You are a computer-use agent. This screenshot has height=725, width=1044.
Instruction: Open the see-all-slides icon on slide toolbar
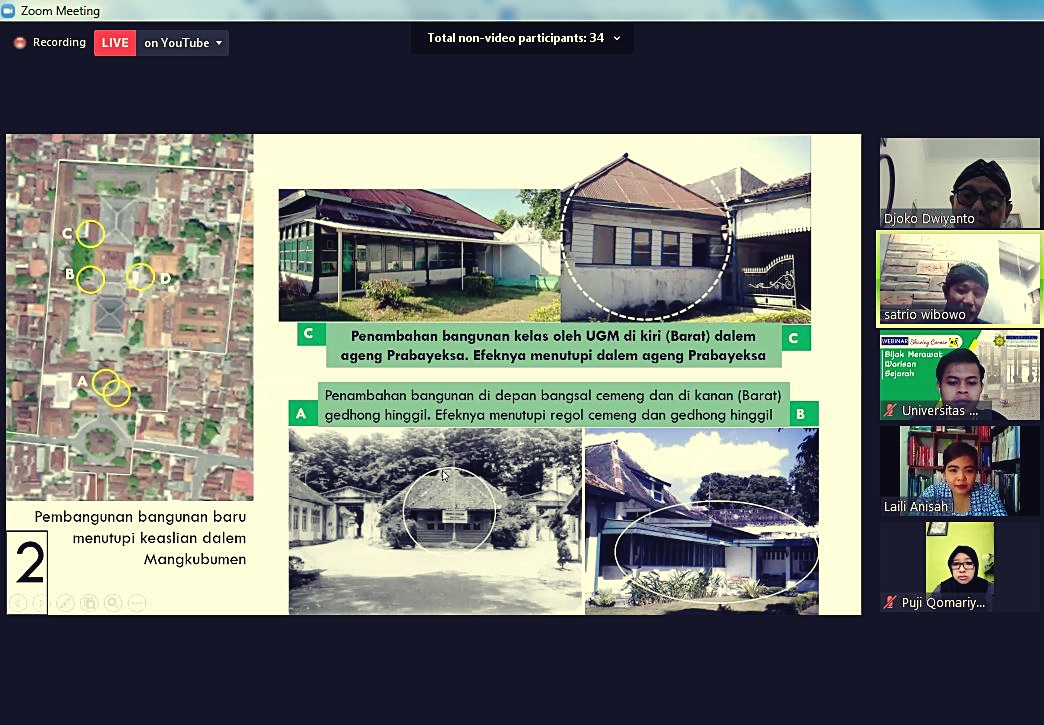(89, 603)
